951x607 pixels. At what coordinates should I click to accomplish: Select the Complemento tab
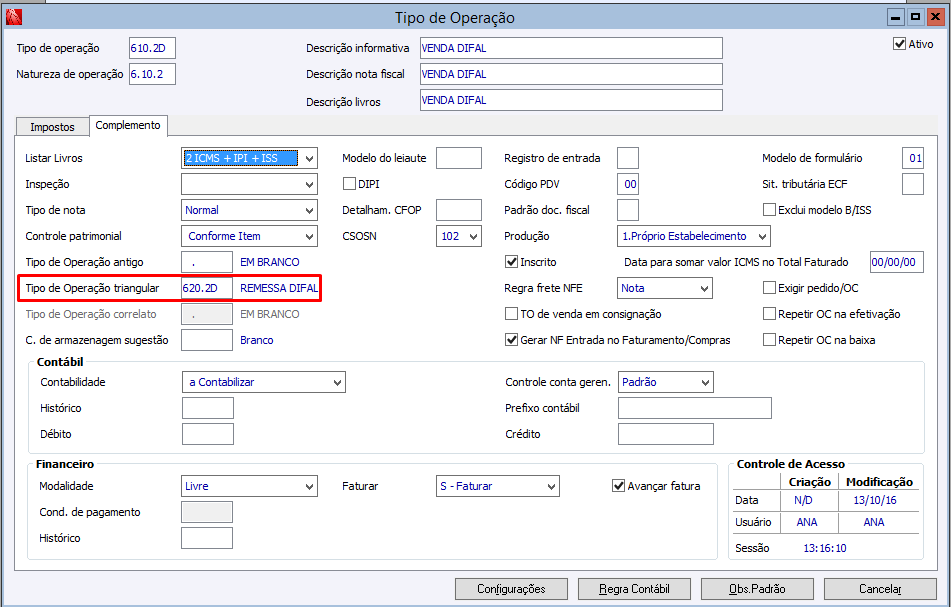click(x=128, y=126)
